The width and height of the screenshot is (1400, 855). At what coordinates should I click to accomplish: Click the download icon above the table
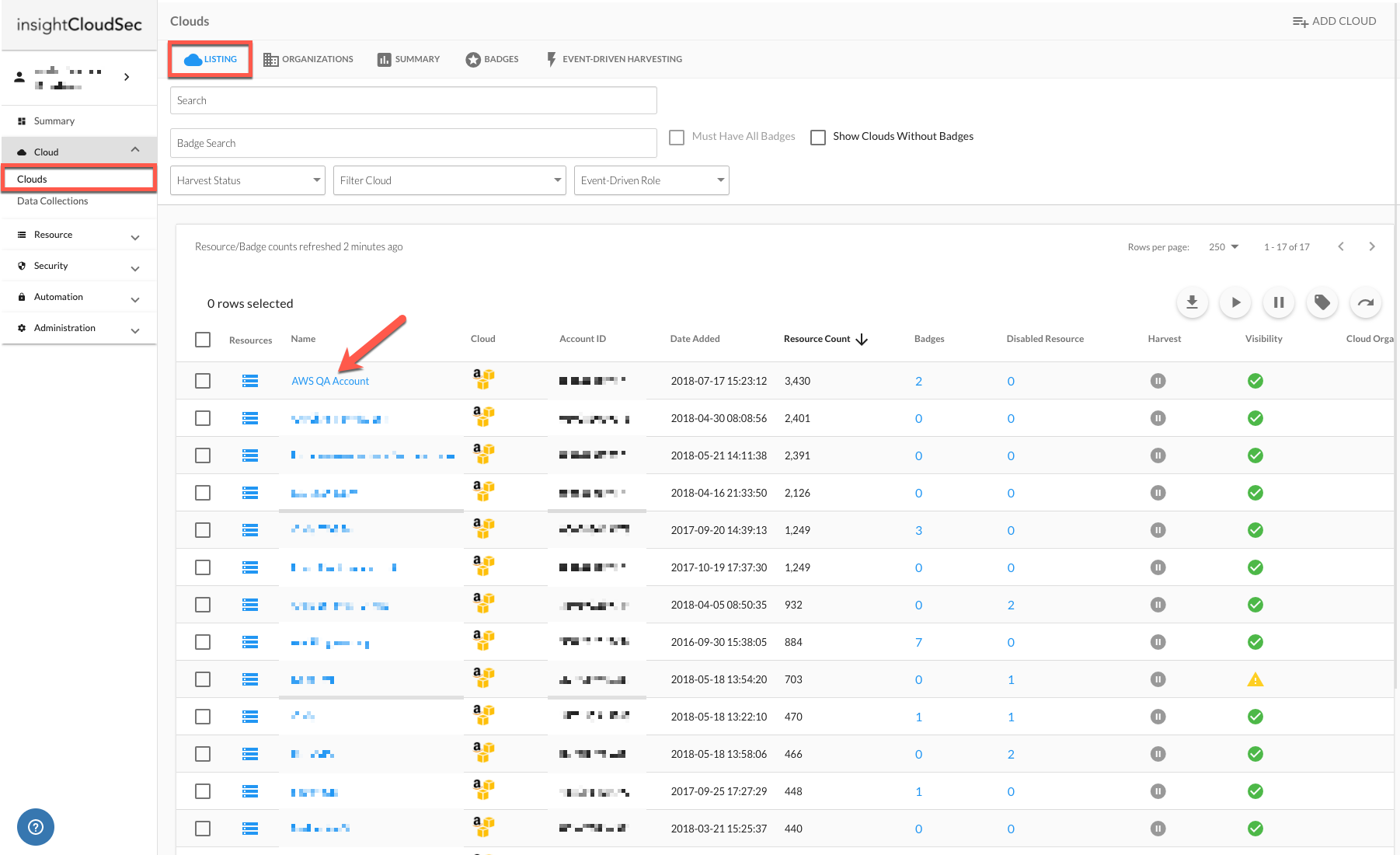pos(1192,302)
